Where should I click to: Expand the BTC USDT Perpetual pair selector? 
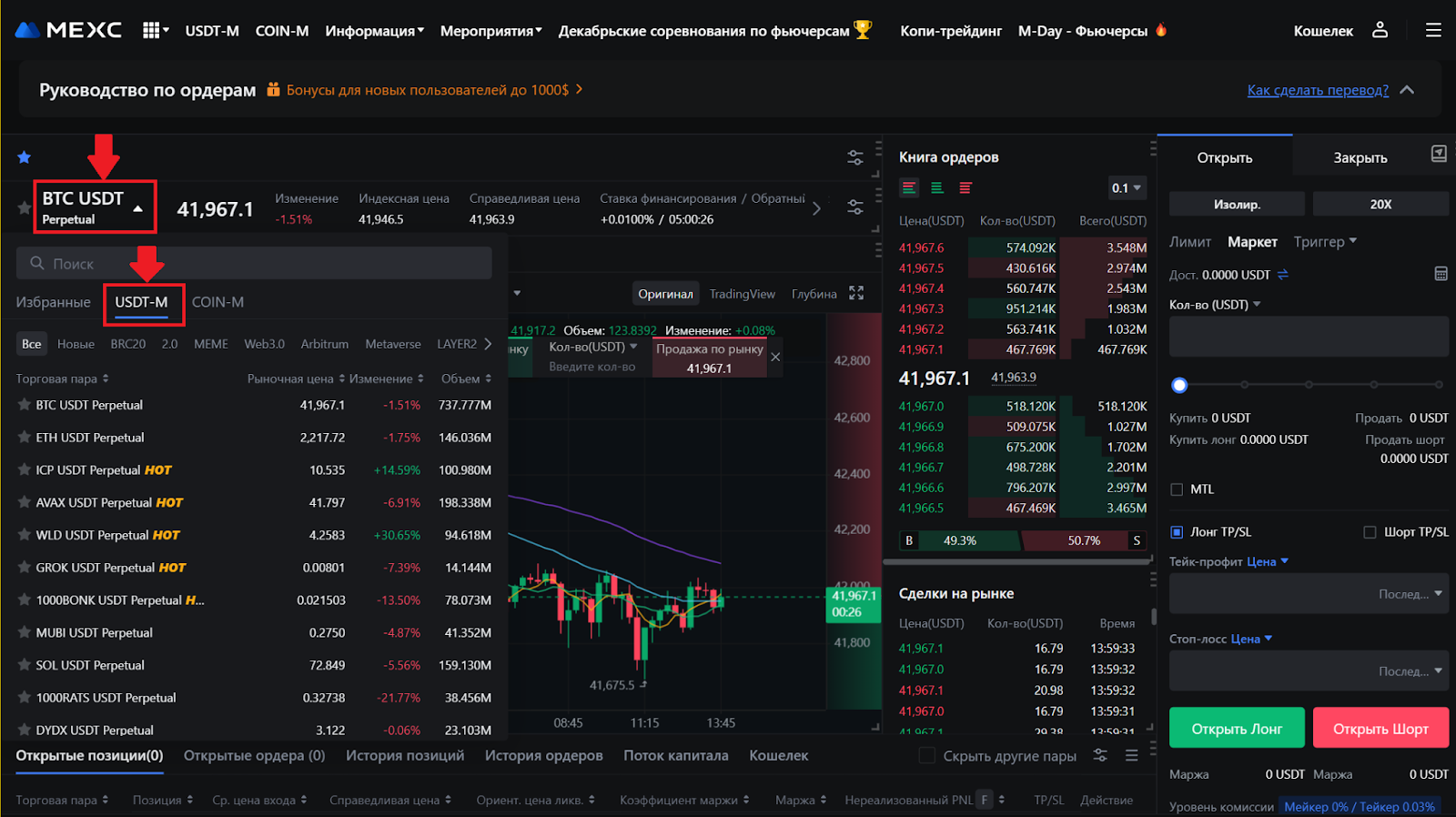(x=95, y=207)
